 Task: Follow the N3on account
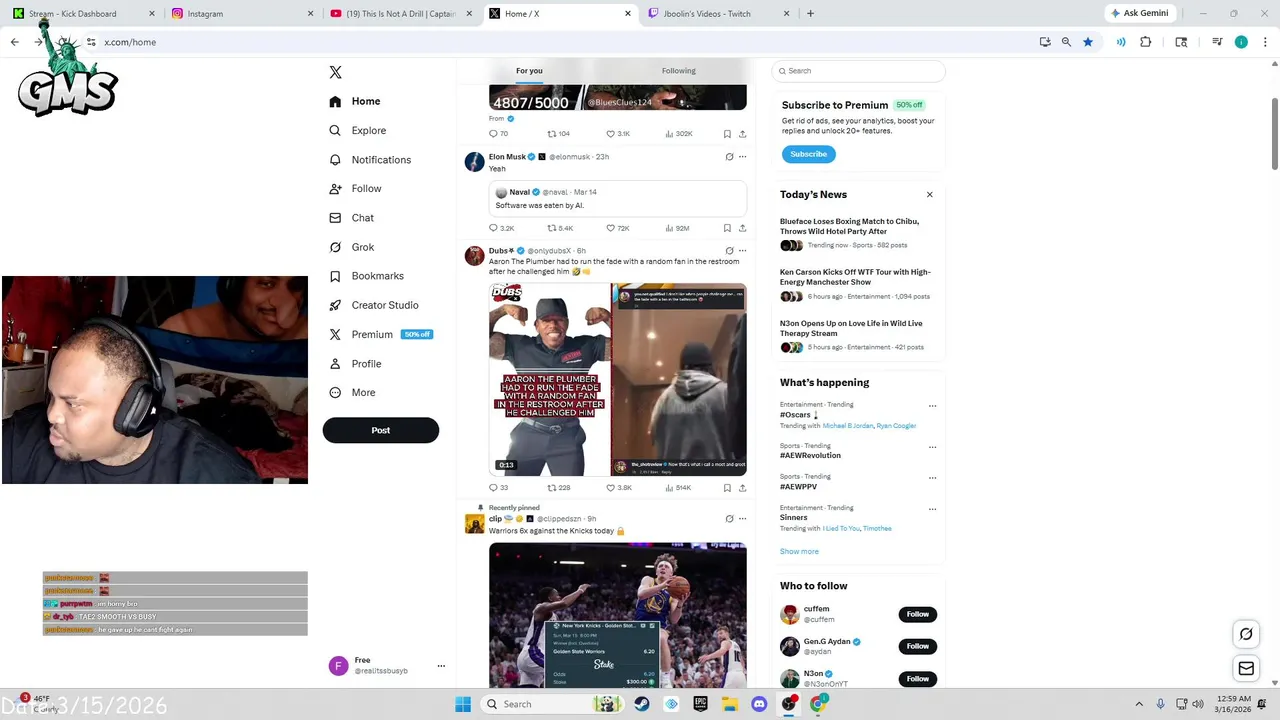(917, 678)
